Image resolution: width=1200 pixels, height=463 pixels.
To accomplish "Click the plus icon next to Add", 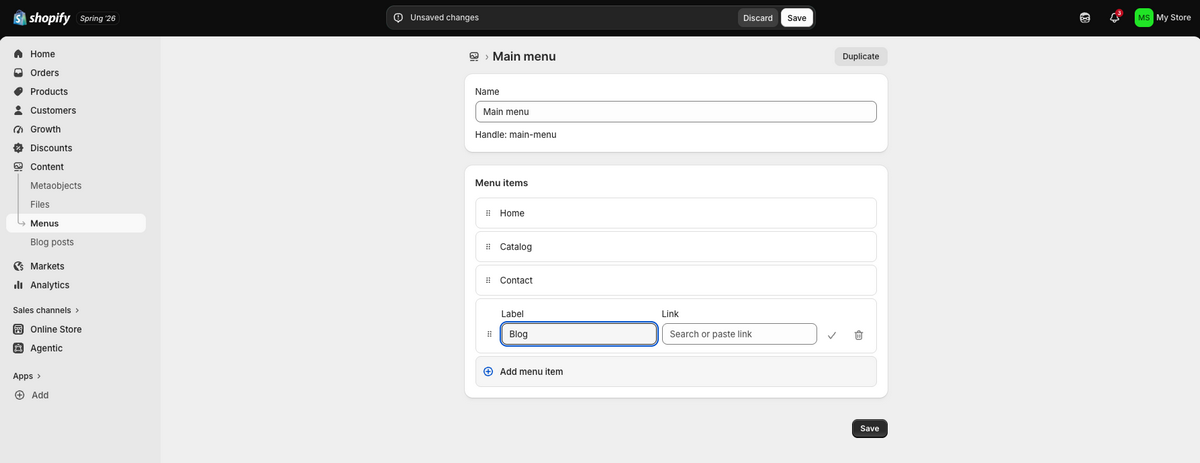I will pos(19,395).
